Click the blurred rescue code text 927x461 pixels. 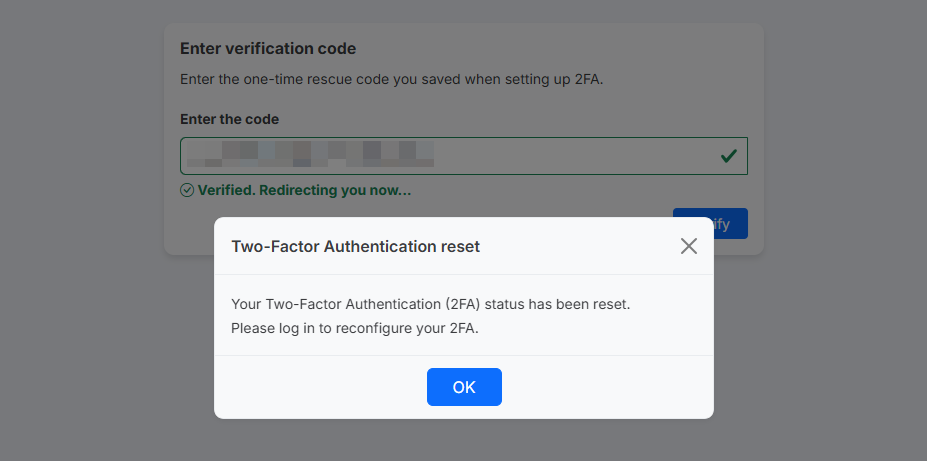[x=310, y=154]
